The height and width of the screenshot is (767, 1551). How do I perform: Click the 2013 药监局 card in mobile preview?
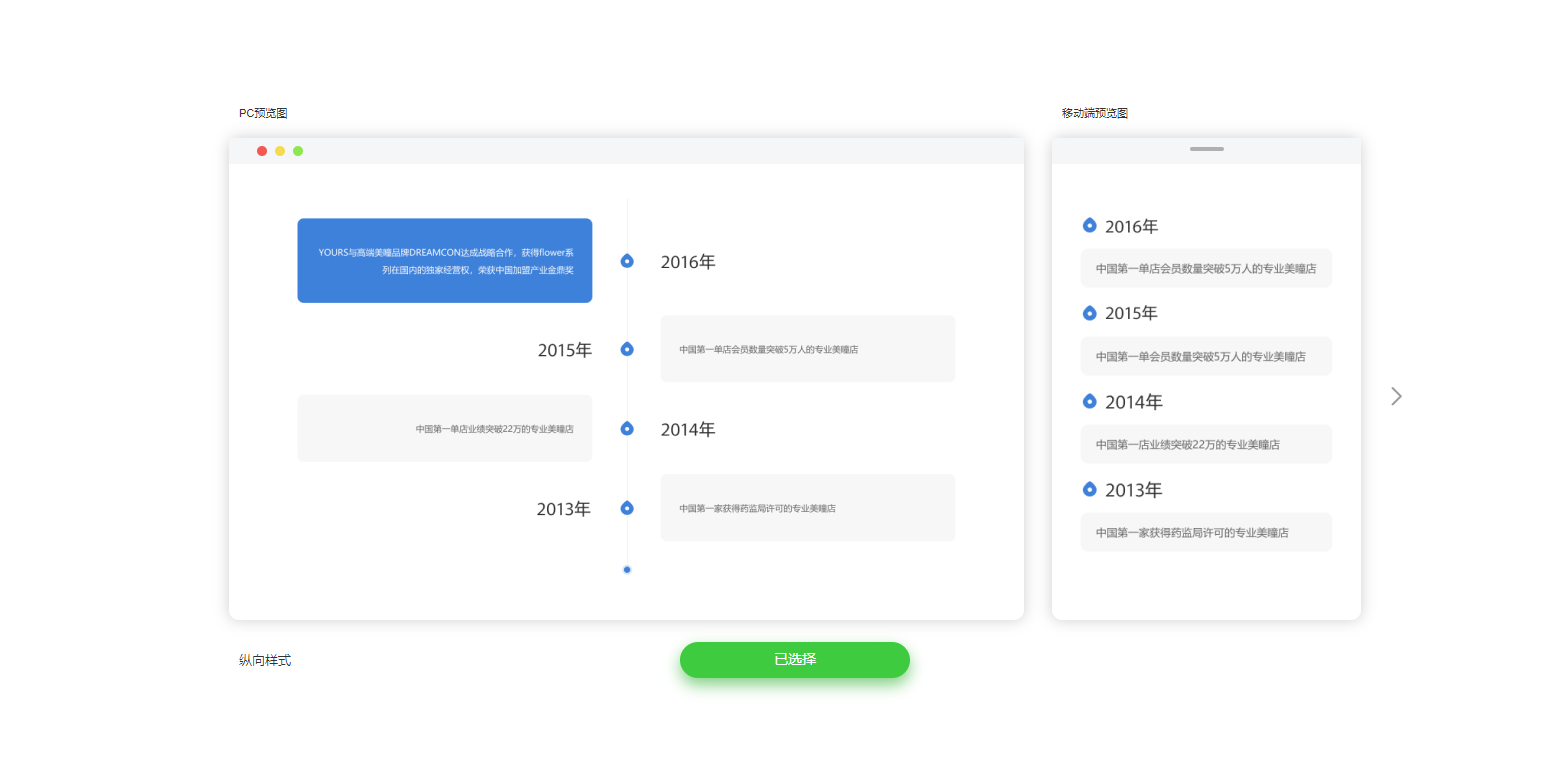1206,532
